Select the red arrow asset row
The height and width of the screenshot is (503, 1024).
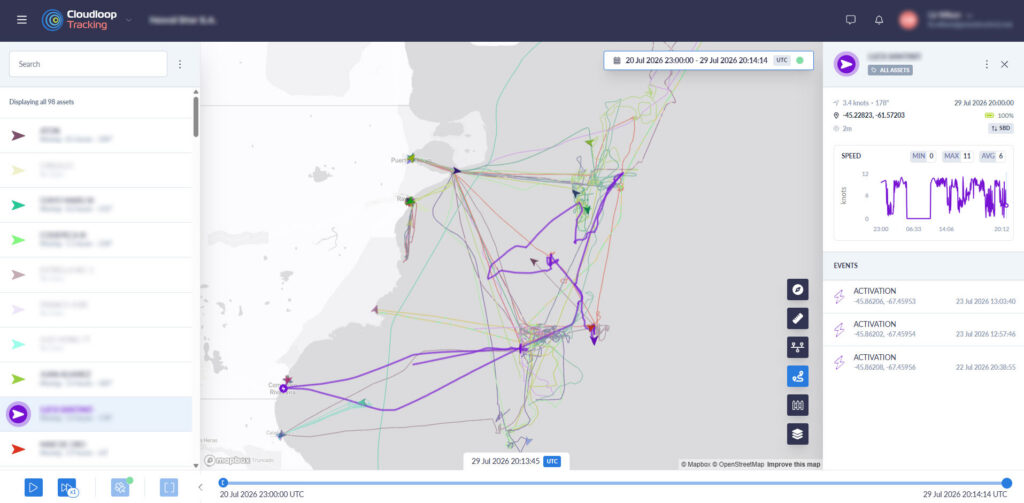click(x=96, y=449)
